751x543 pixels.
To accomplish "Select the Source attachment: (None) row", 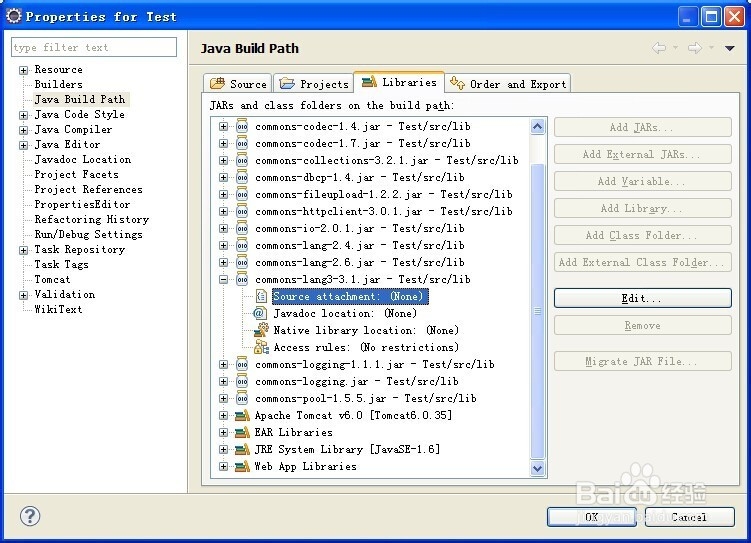I will point(350,296).
